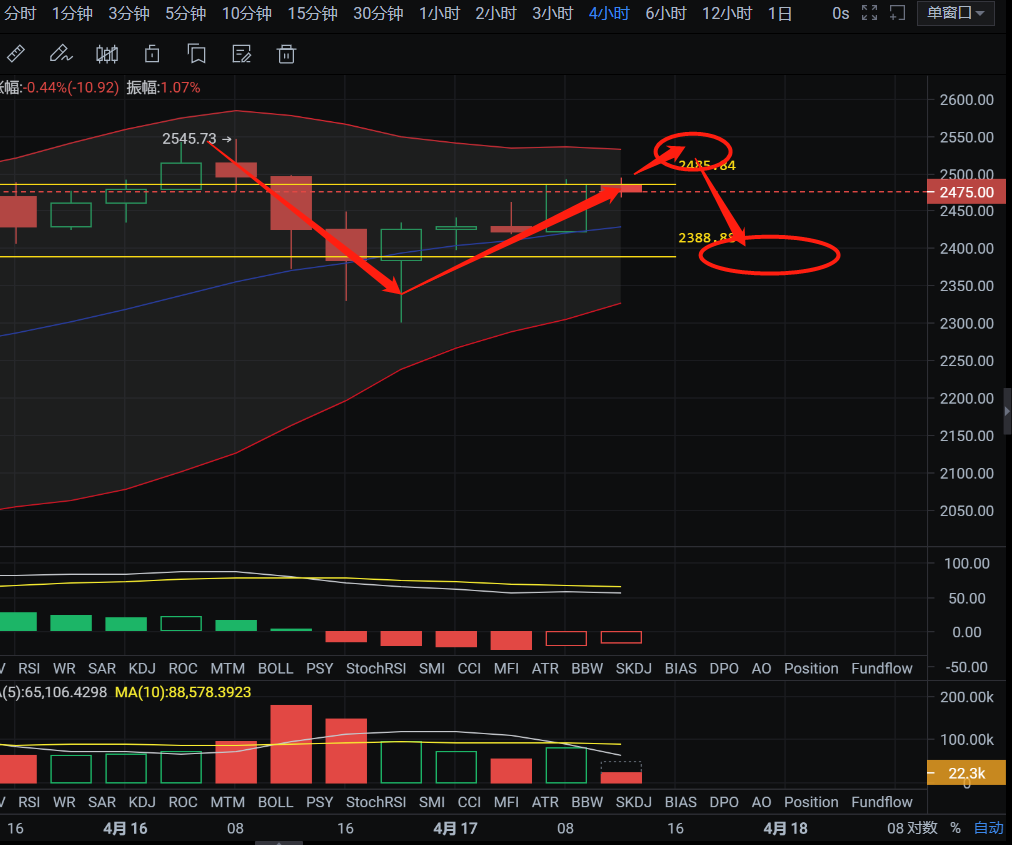The height and width of the screenshot is (845, 1012).
Task: Toggle 对数 logarithmic scale
Action: [x=922, y=828]
